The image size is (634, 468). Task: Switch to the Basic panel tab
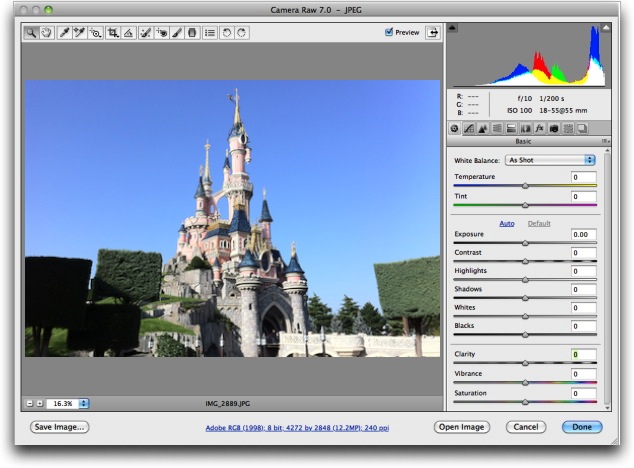point(454,129)
